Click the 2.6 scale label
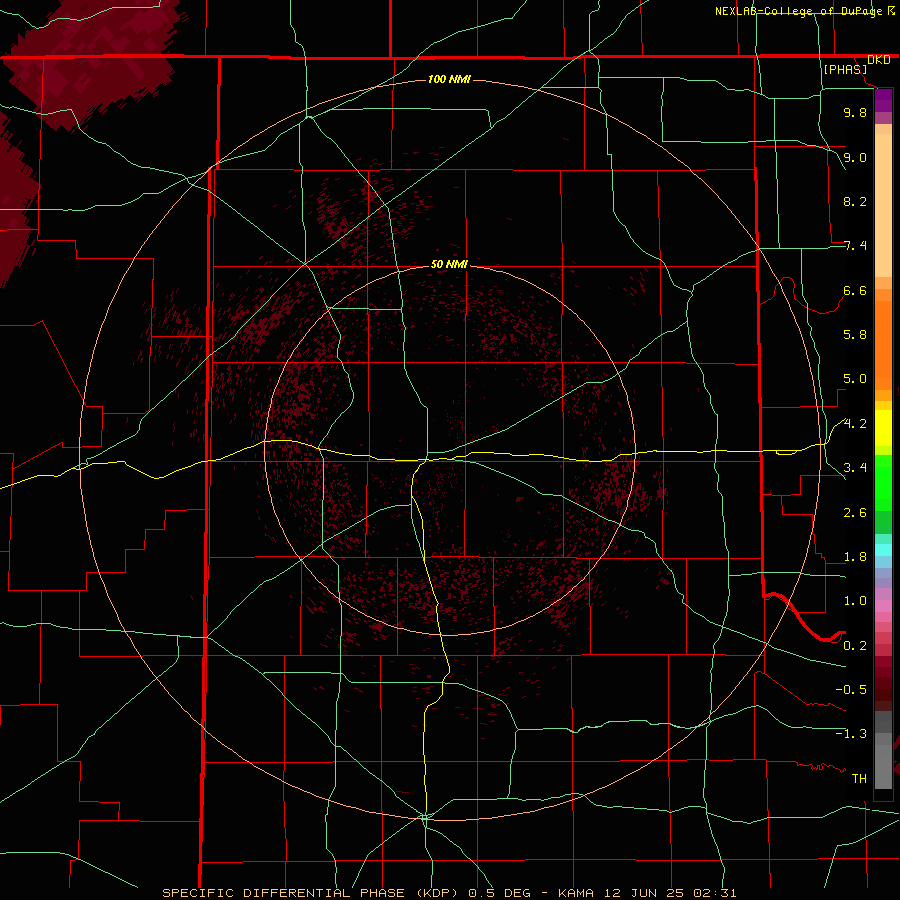This screenshot has height=900, width=900. (x=855, y=512)
